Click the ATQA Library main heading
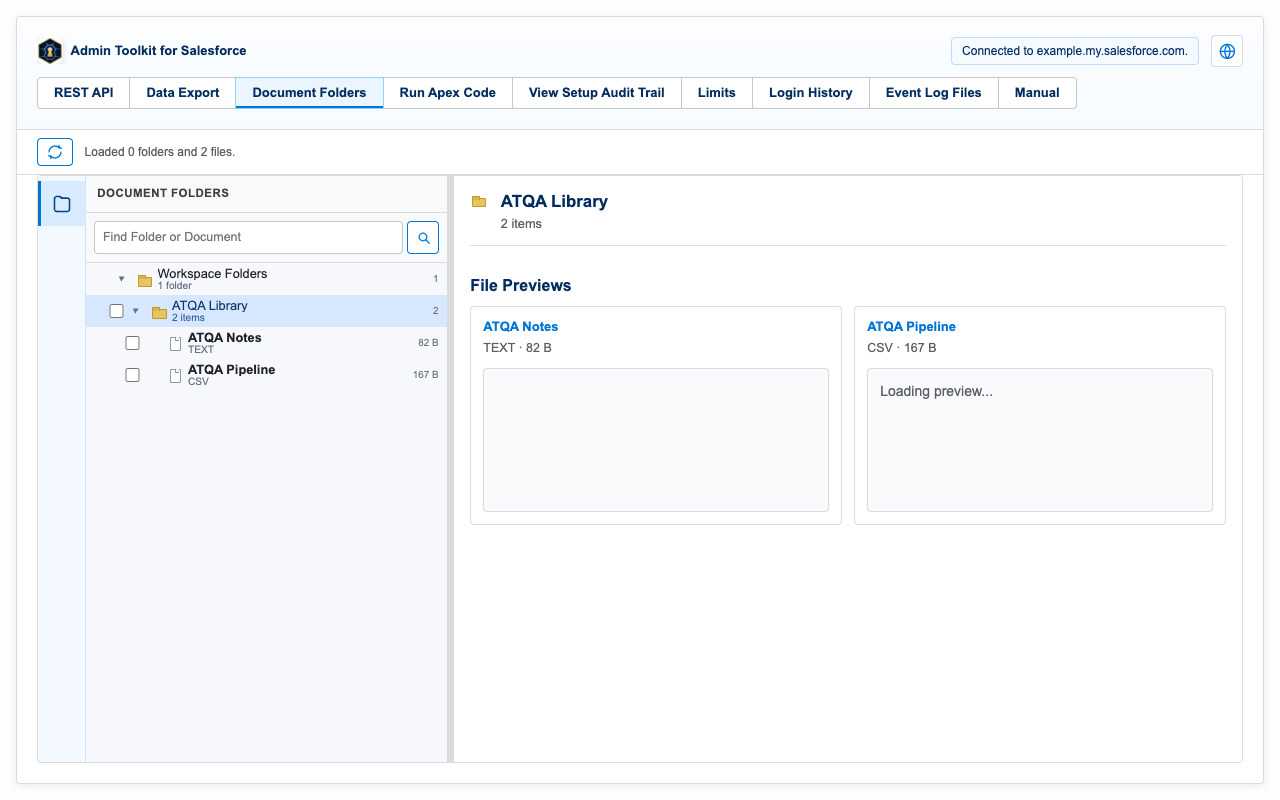Viewport: 1280px width, 800px height. tap(554, 201)
